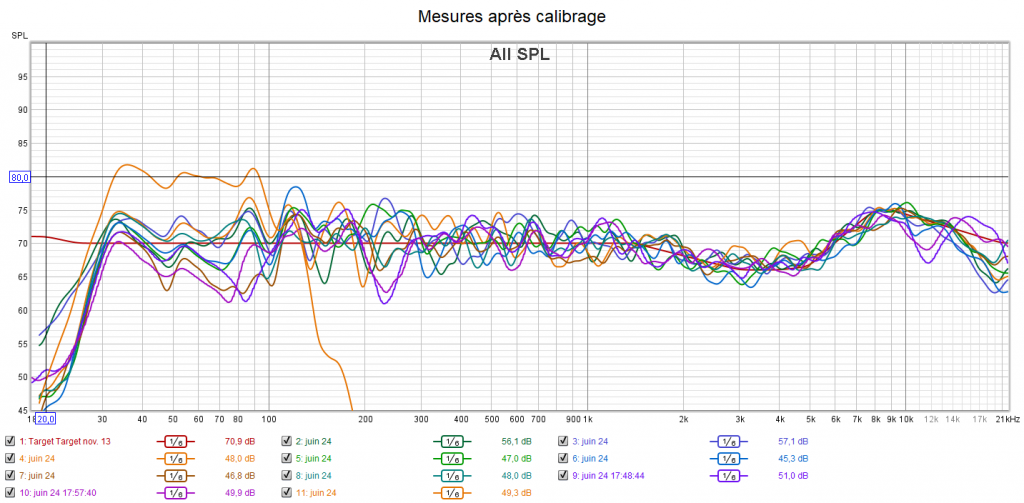Click the SPL axis label
Screen dimensions: 1024x503
pyautogui.click(x=19, y=36)
